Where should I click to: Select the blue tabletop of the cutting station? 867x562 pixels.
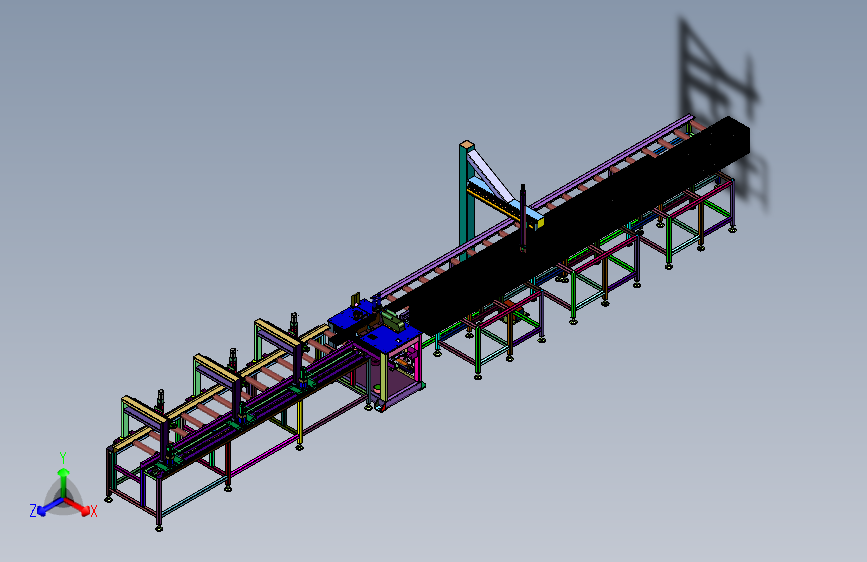tap(392, 339)
